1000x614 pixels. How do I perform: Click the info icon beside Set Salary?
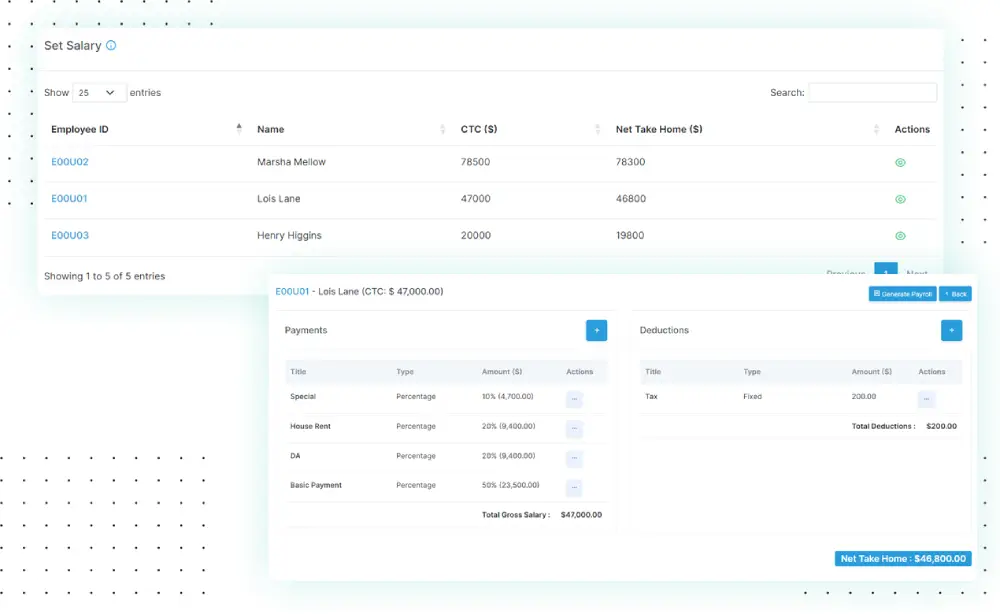[111, 46]
